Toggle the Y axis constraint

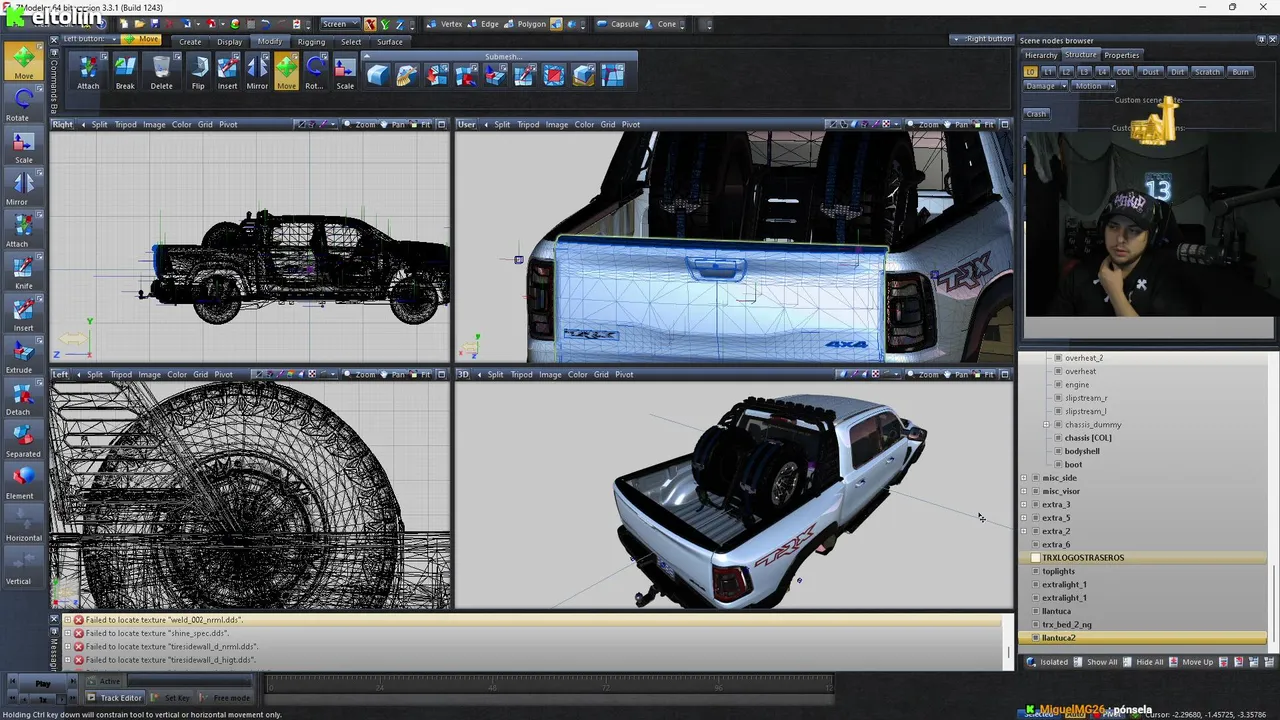384,24
